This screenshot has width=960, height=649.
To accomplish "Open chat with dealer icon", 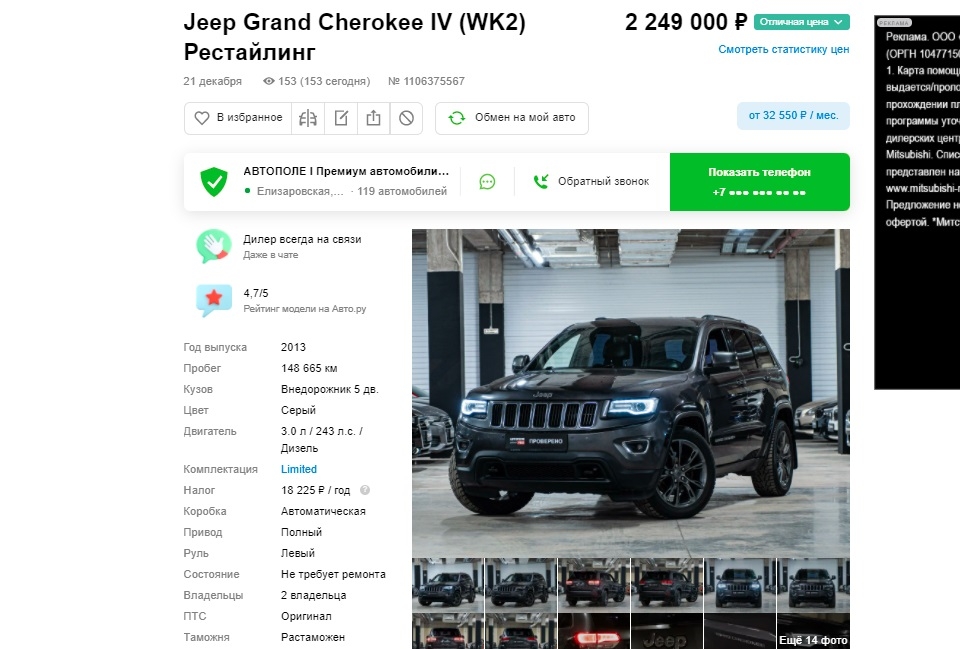I will pyautogui.click(x=487, y=182).
